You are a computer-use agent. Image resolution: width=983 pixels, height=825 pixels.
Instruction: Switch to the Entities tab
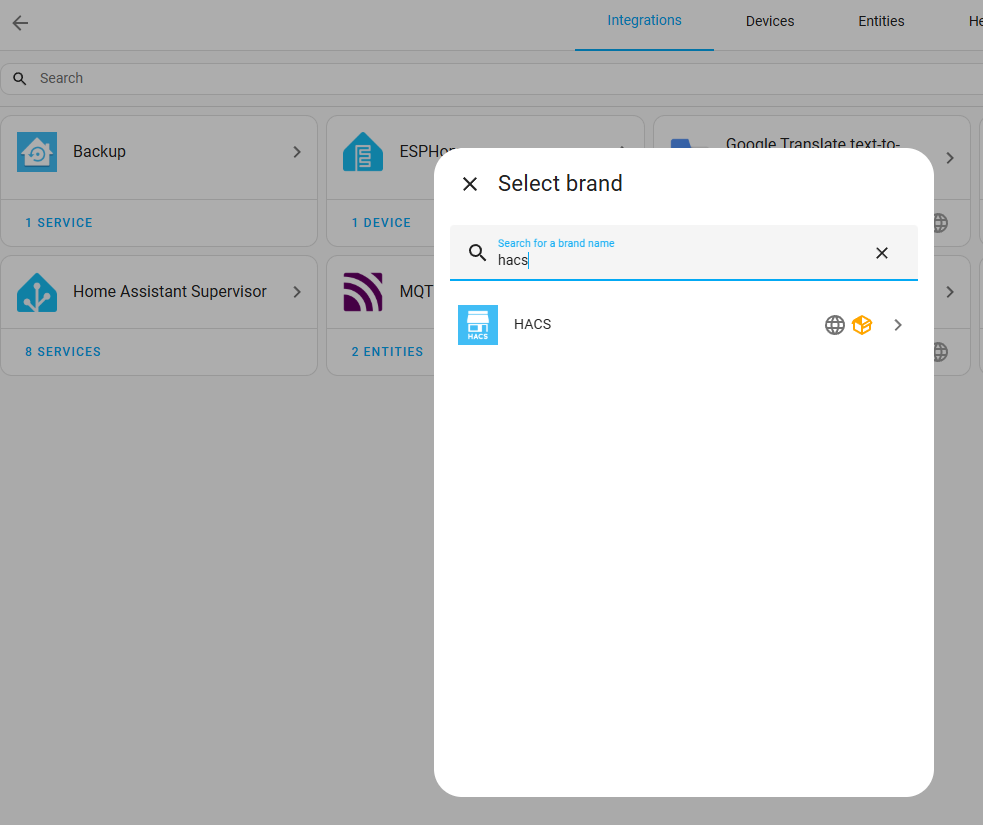pyautogui.click(x=881, y=21)
